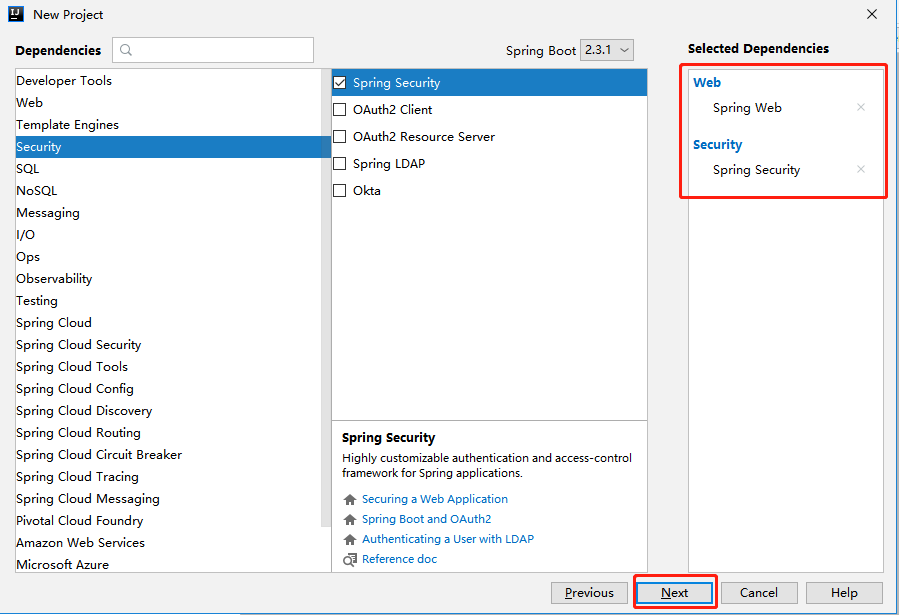
Task: Open Help for this dialog
Action: 844,593
